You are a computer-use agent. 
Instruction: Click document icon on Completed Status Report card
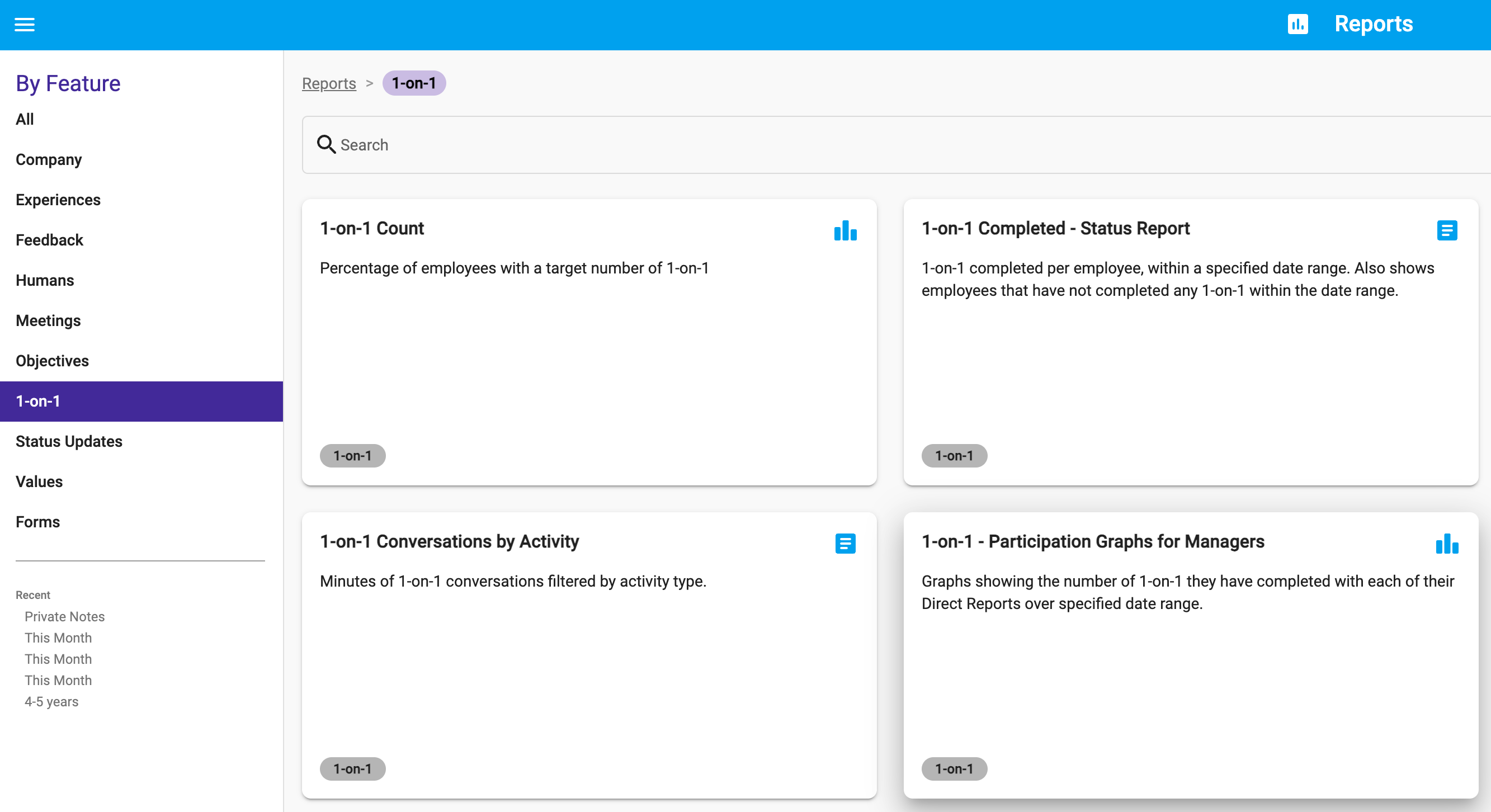1446,230
